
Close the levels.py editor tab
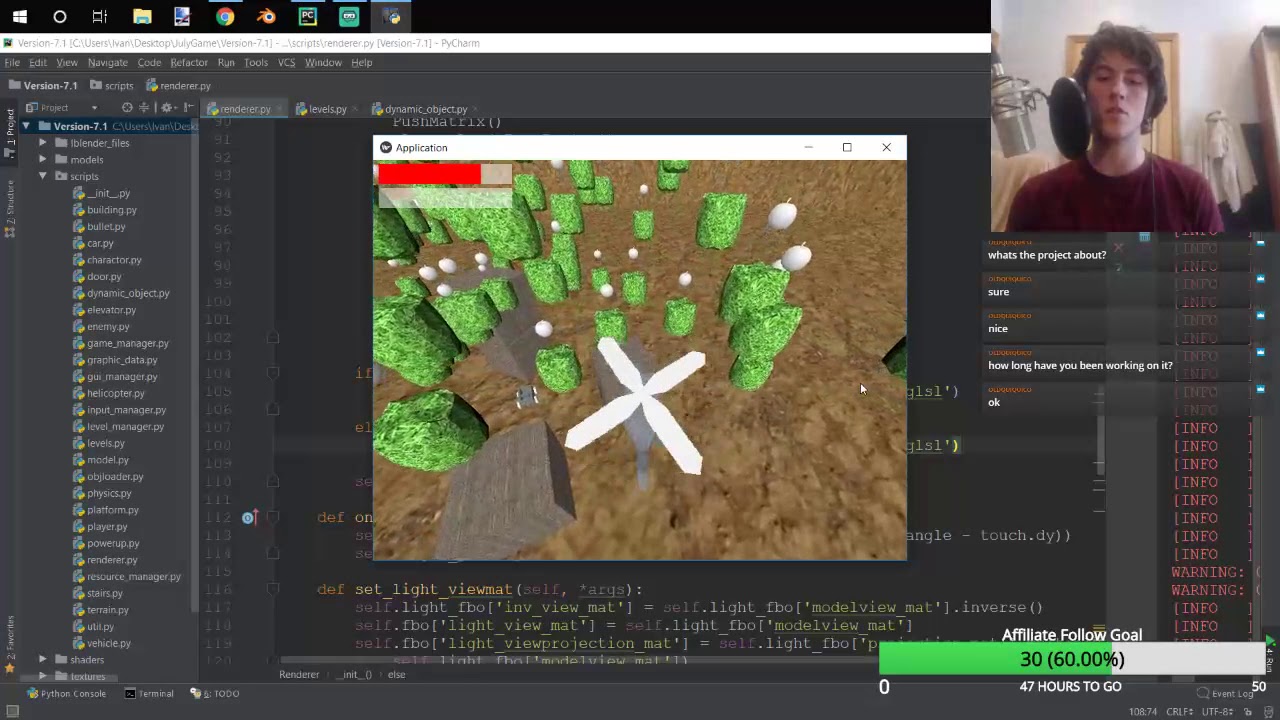pos(355,109)
